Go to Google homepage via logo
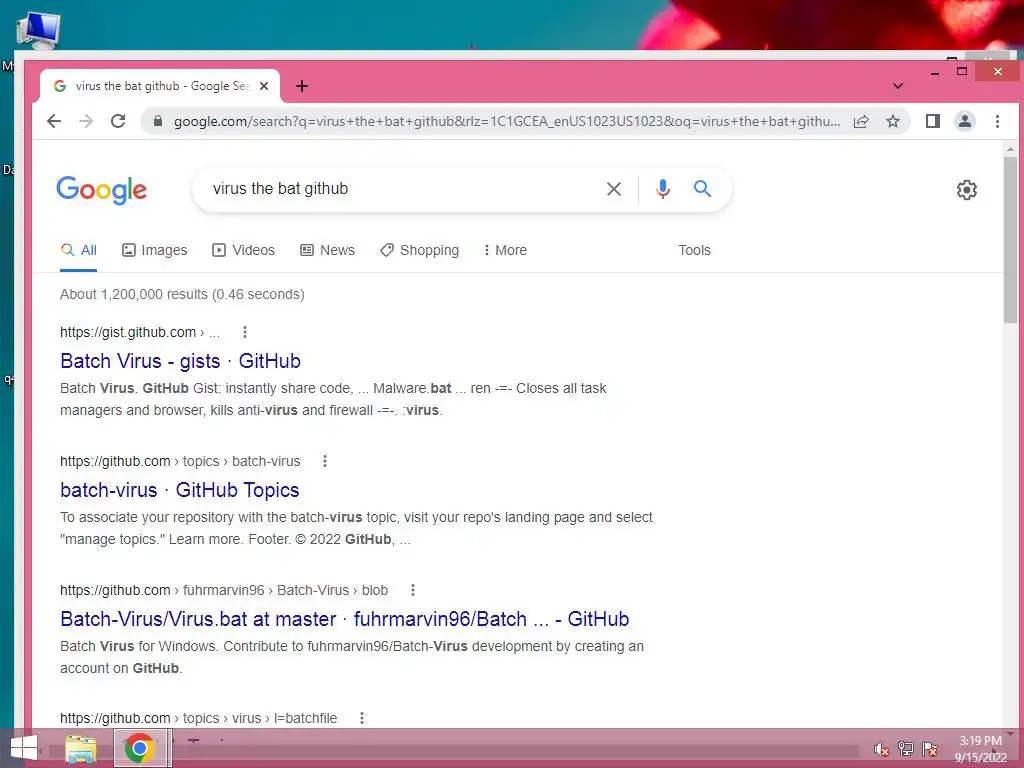1024x768 pixels. tap(101, 190)
